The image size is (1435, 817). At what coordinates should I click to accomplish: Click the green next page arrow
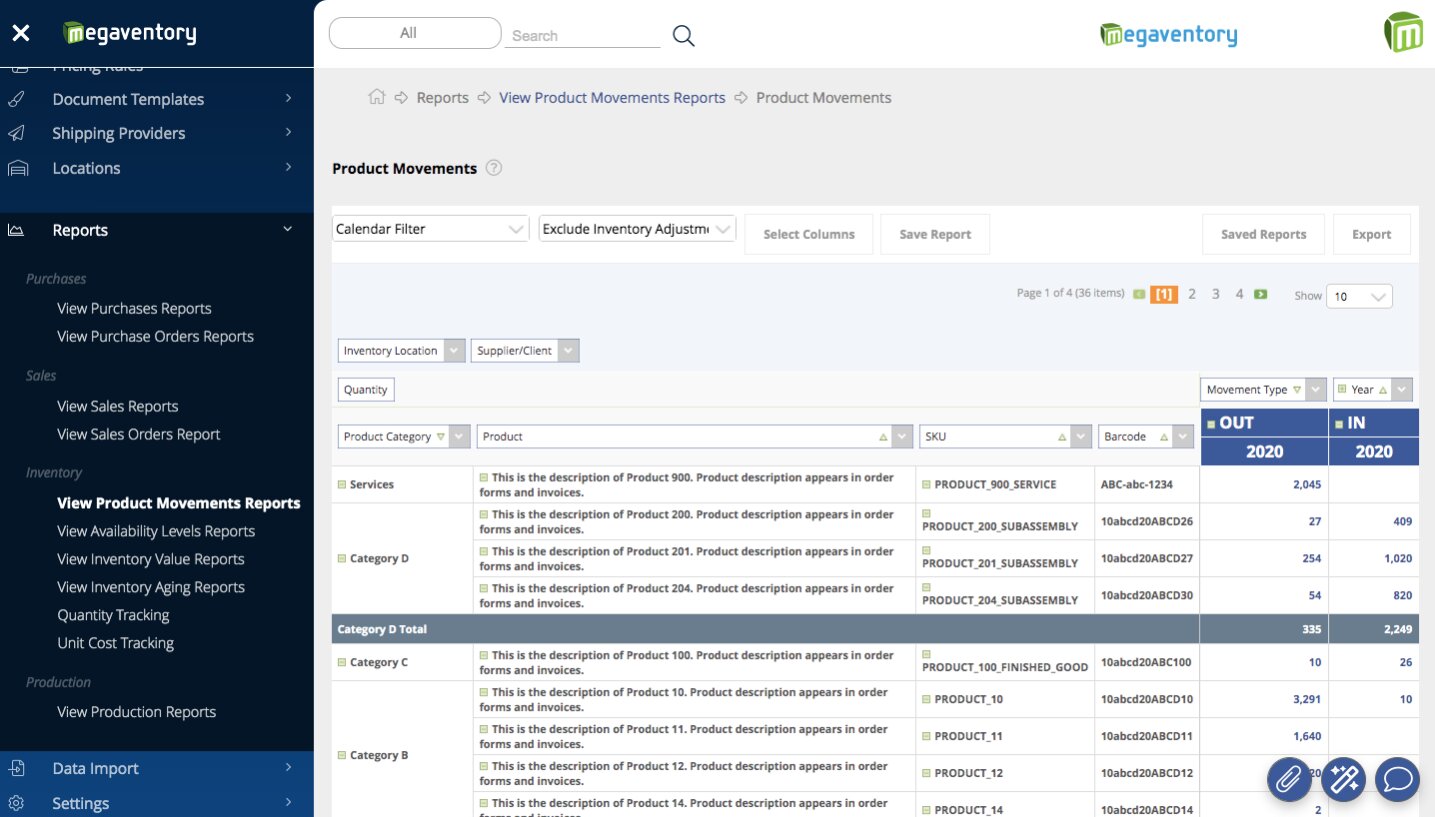[x=1261, y=294]
